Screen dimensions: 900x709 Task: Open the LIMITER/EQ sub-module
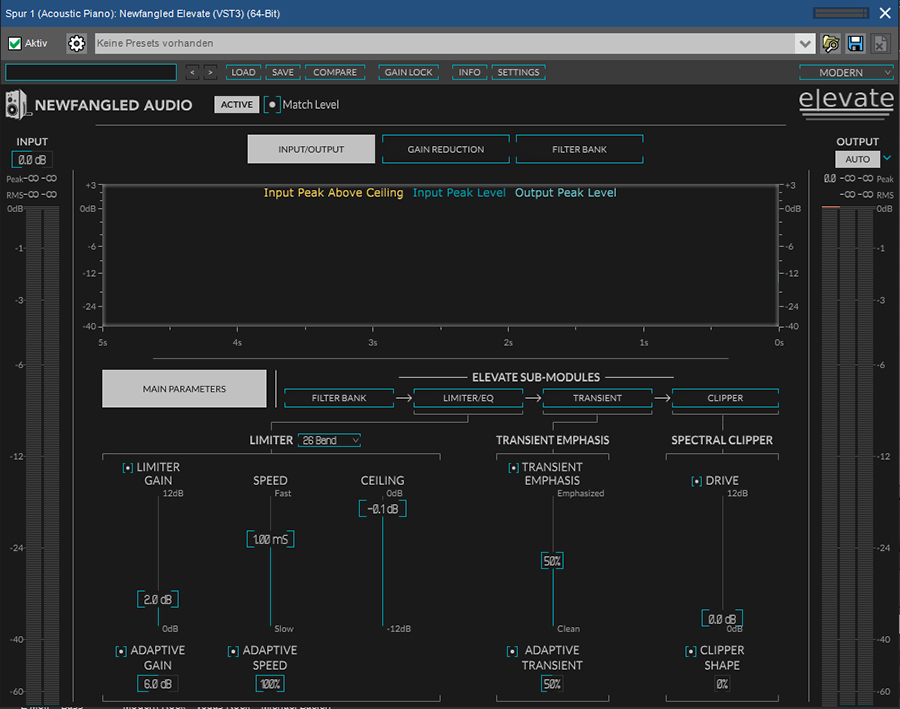[468, 398]
